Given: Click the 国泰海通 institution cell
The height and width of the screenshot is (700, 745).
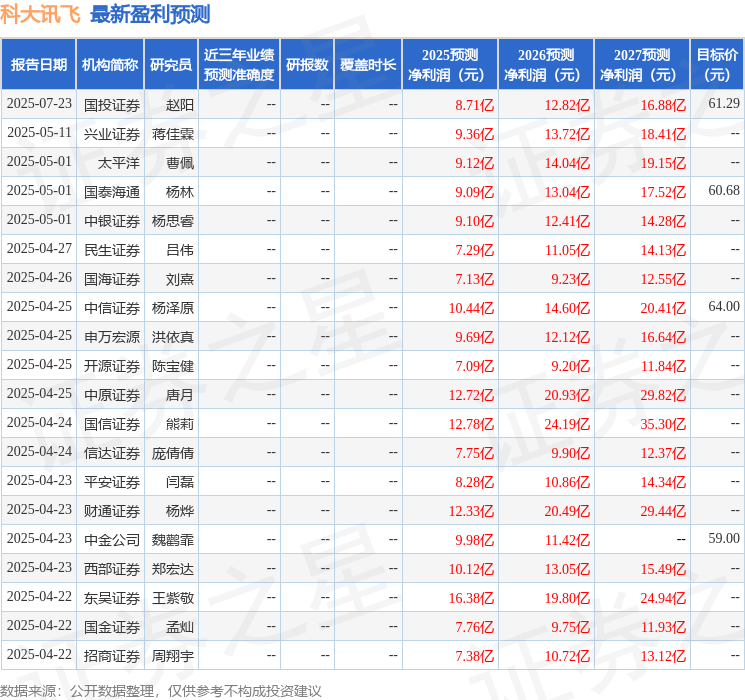Looking at the screenshot, I should pos(112,192).
